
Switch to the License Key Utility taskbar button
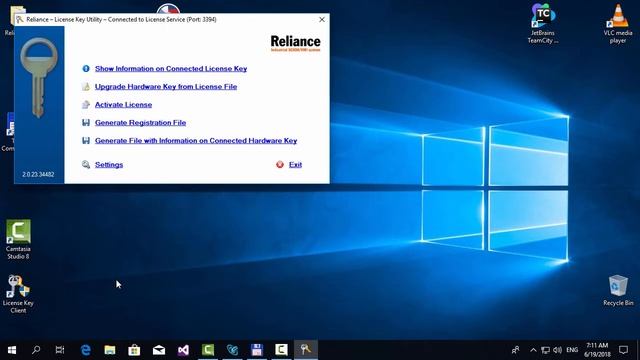(306, 350)
